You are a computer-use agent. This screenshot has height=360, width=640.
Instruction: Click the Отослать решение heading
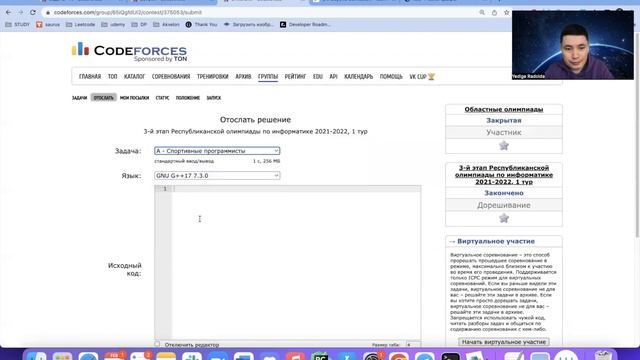[255, 120]
